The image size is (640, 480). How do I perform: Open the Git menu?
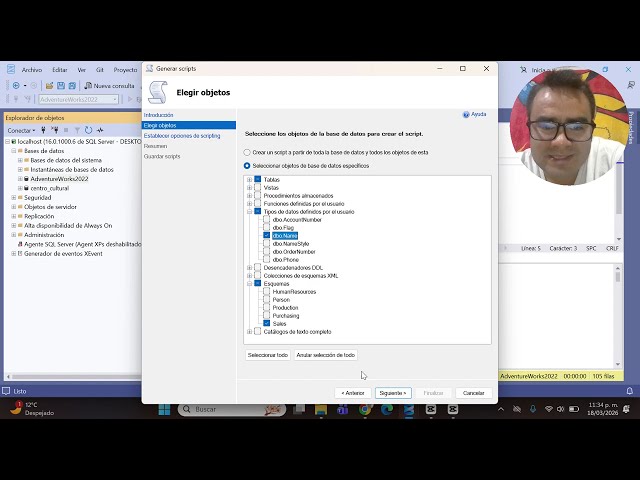[x=100, y=70]
